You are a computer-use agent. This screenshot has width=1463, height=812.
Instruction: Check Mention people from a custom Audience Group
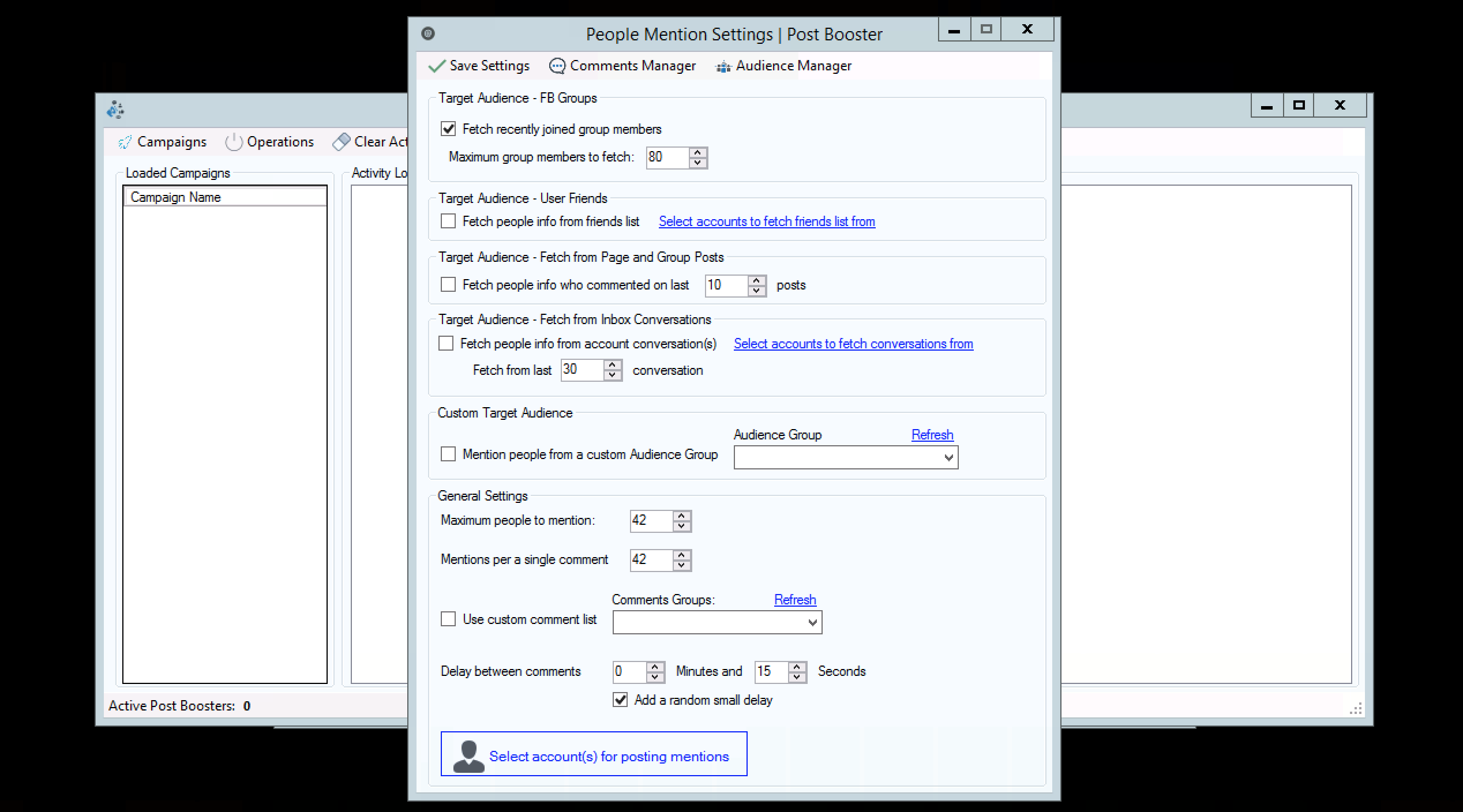pos(448,454)
